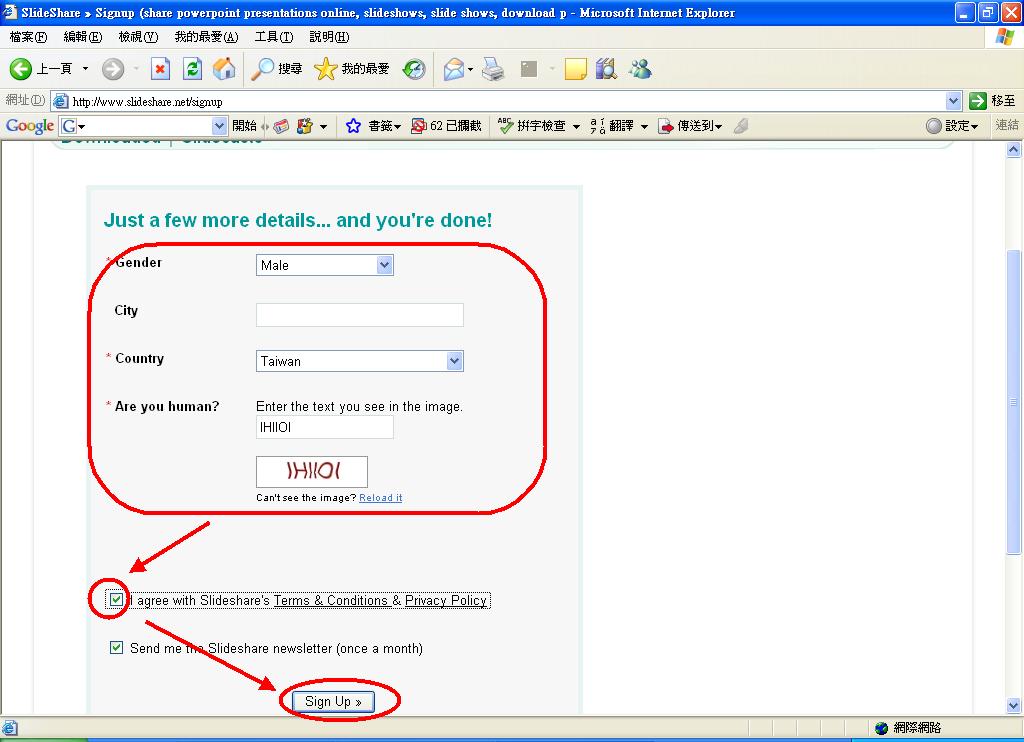Open the Research books icon
1024x742 pixels.
click(606, 69)
